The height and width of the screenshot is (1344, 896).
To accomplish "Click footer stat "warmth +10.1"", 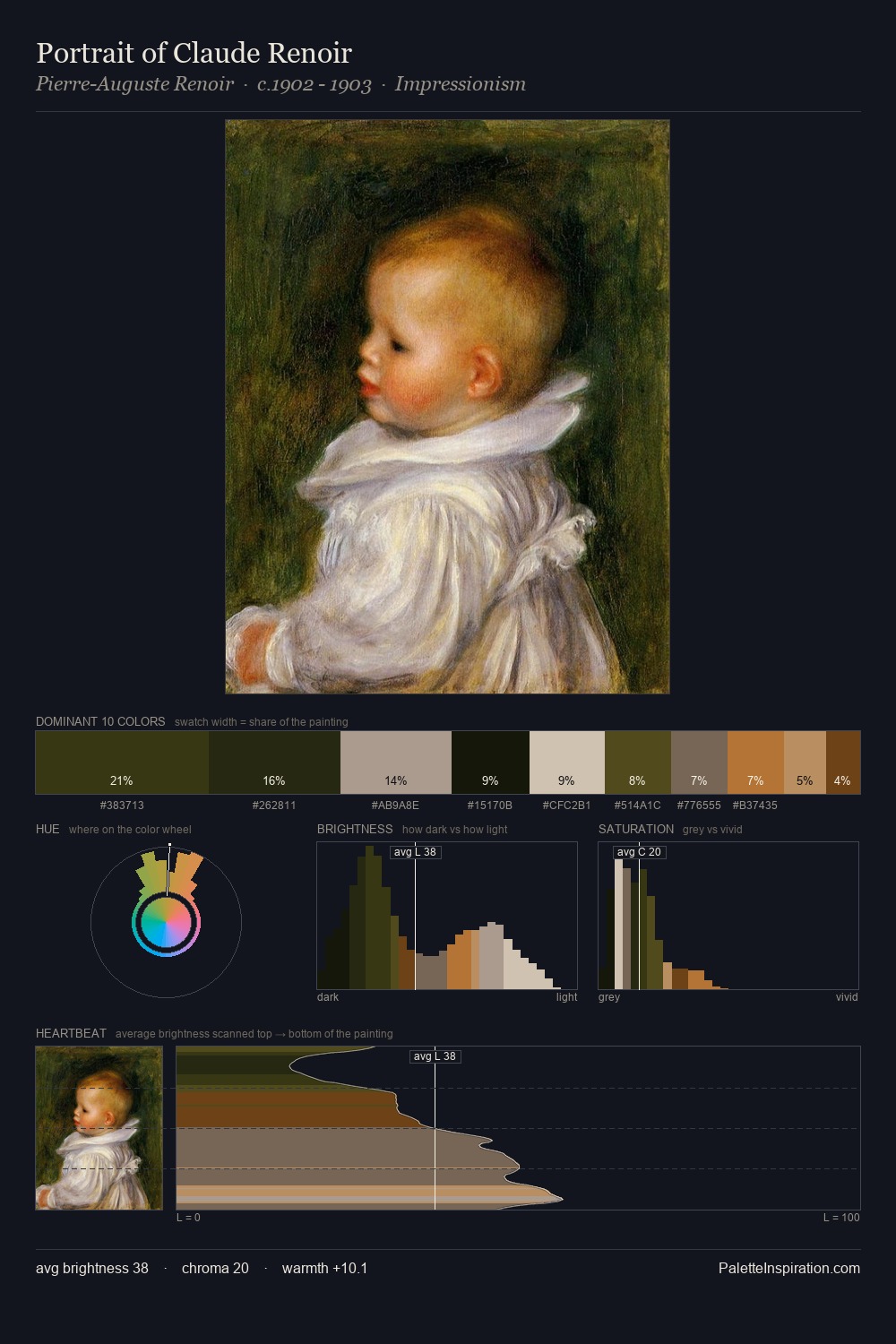I will 325,1268.
